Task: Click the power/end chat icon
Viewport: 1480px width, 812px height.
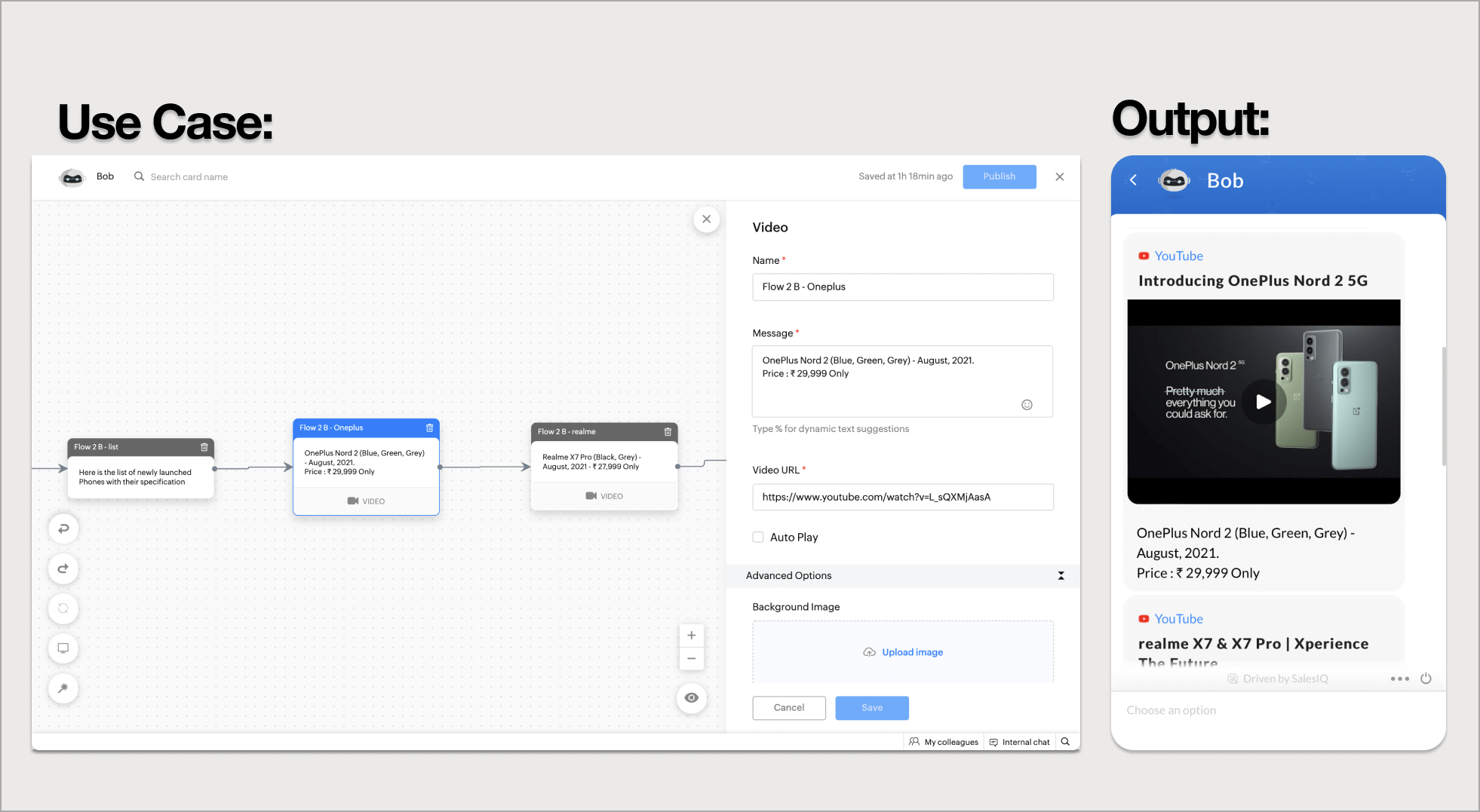Action: click(x=1426, y=679)
